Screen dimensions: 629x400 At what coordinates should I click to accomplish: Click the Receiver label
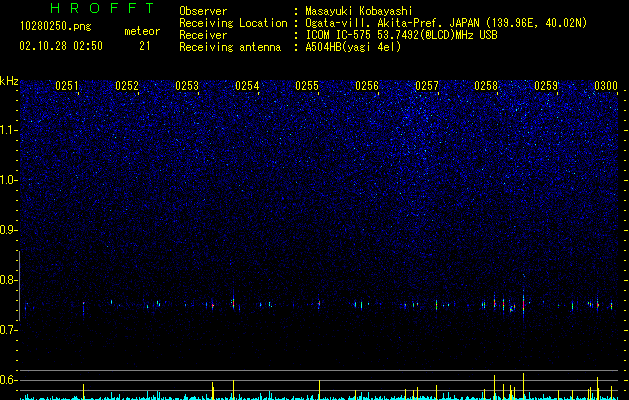[x=203, y=35]
